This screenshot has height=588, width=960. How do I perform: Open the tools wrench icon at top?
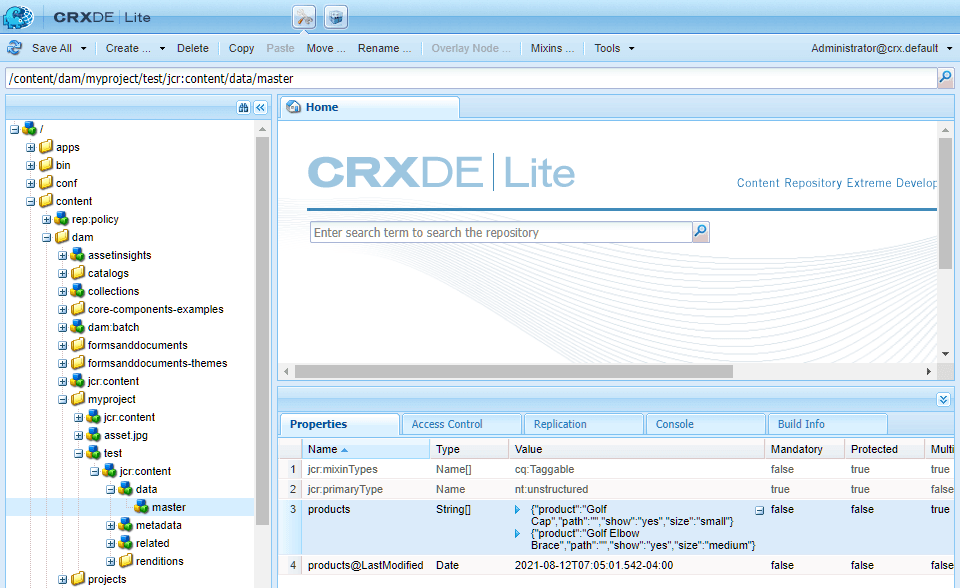click(x=304, y=17)
